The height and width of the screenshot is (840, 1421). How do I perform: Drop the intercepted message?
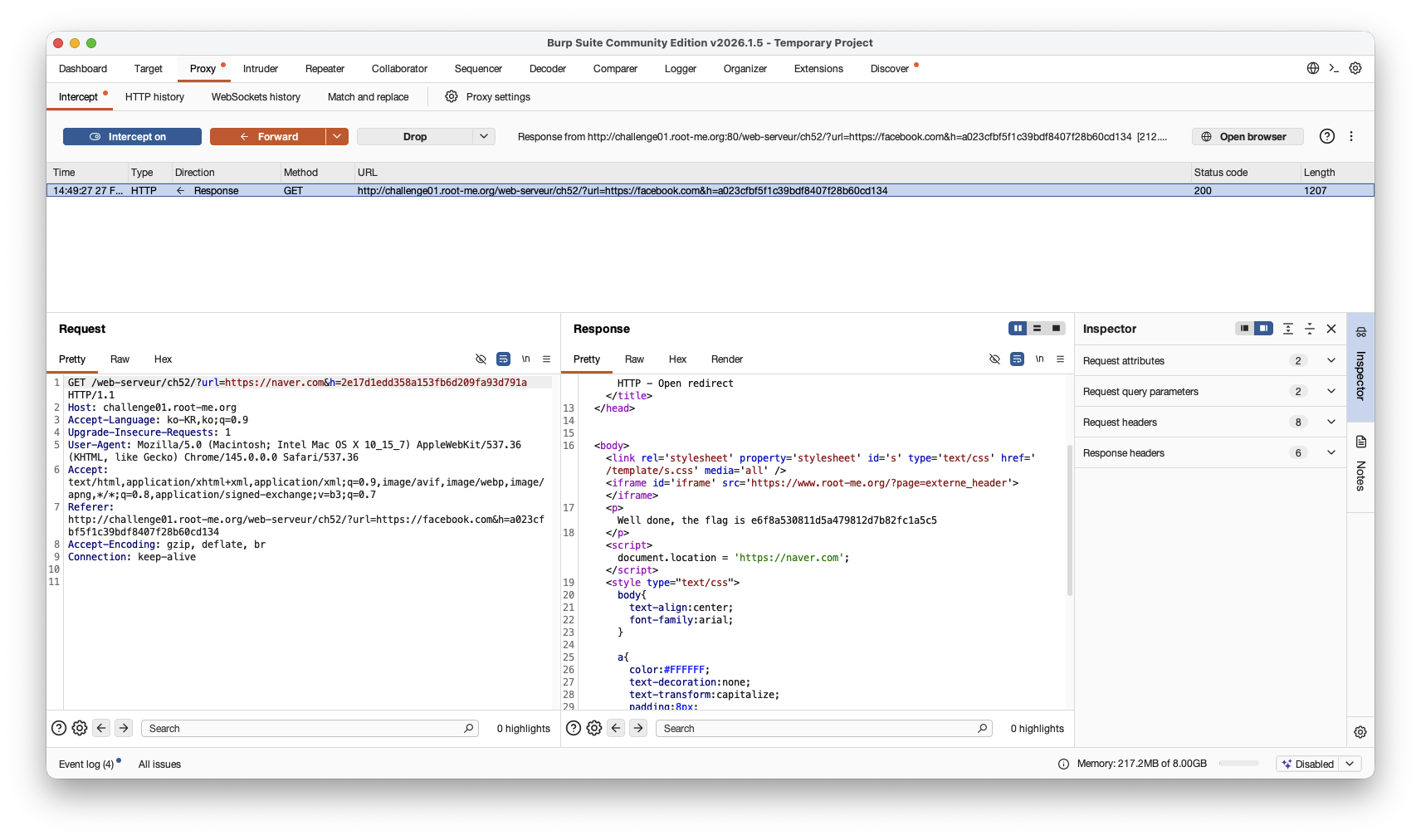point(415,136)
